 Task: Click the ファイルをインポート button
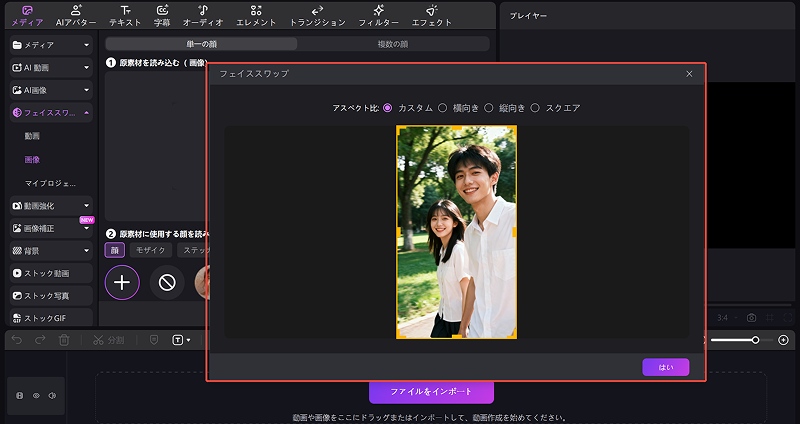(432, 392)
